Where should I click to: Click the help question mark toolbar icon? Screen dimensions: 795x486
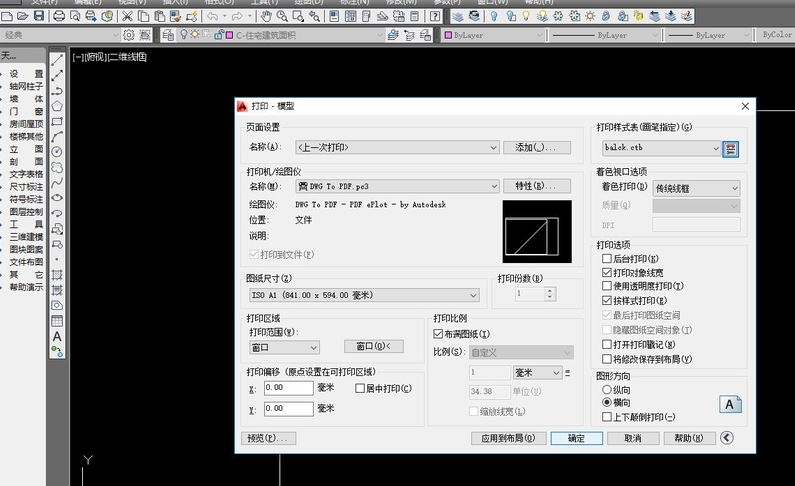point(435,16)
